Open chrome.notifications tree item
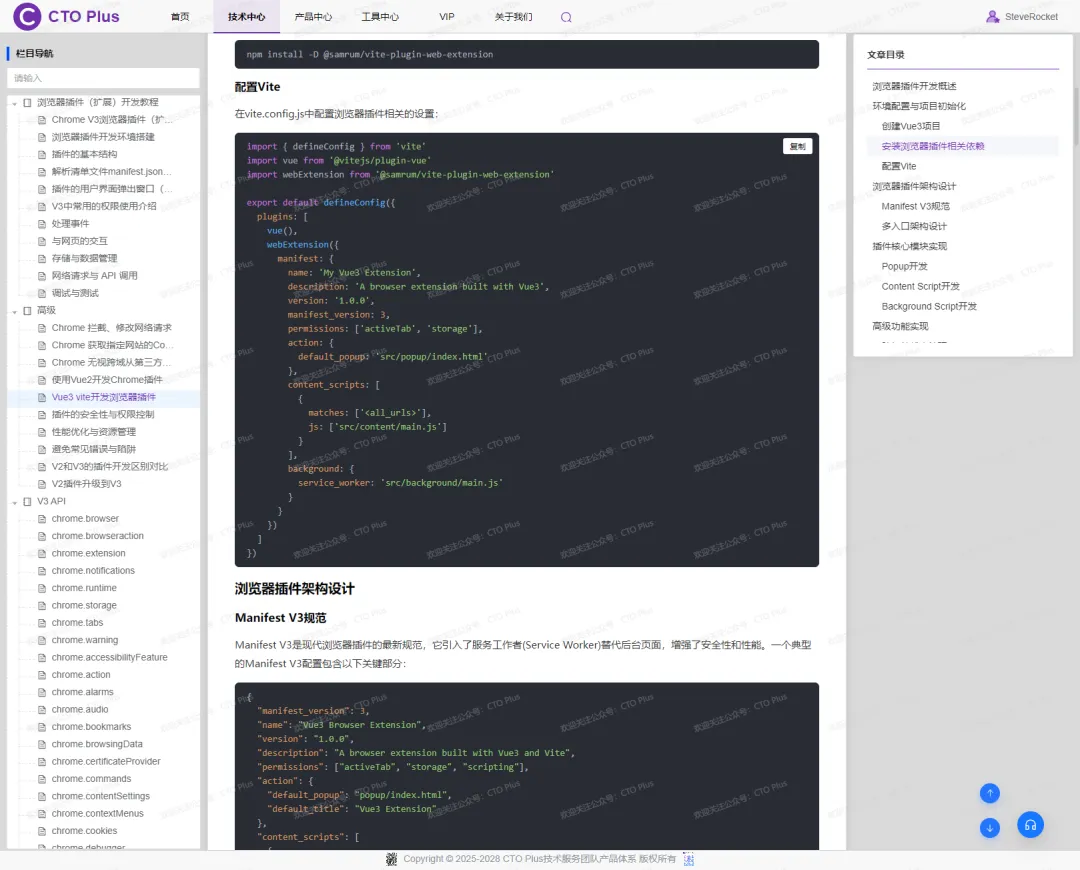This screenshot has height=870, width=1080. coord(93,571)
